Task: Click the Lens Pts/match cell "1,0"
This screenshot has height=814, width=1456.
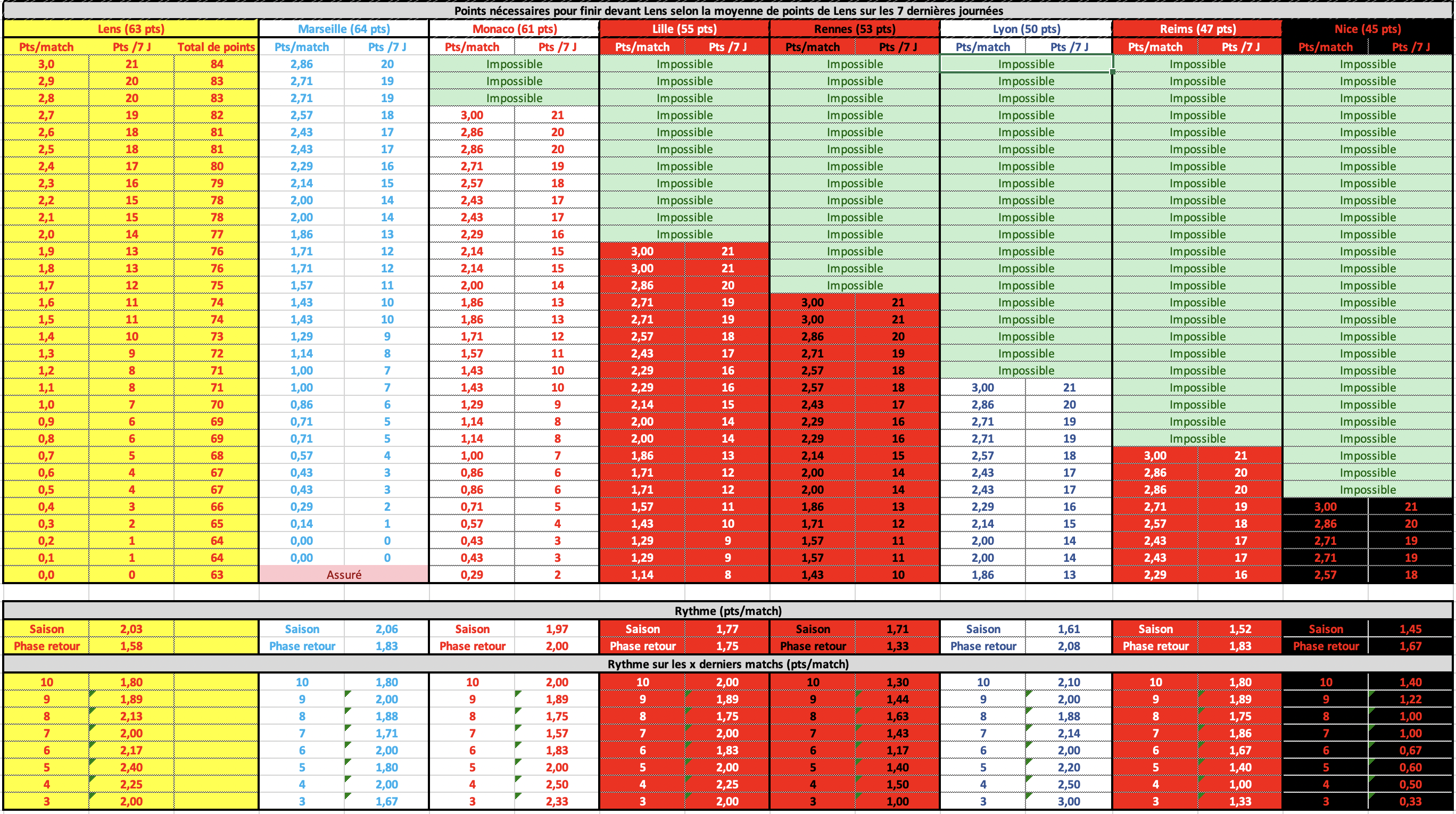Action: (46, 404)
